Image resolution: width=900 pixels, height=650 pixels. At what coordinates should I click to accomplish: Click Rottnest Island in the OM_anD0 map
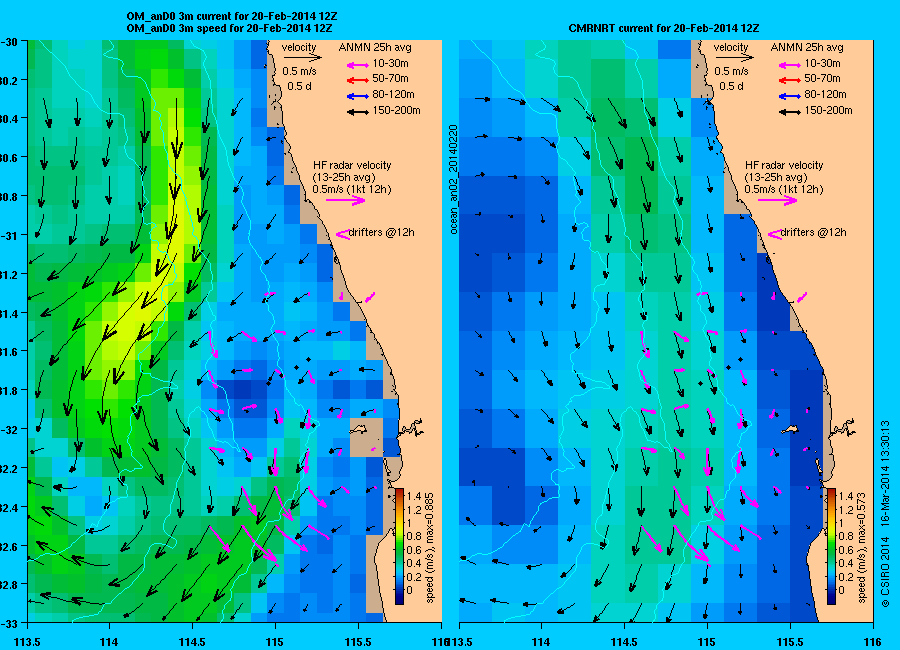click(x=359, y=428)
